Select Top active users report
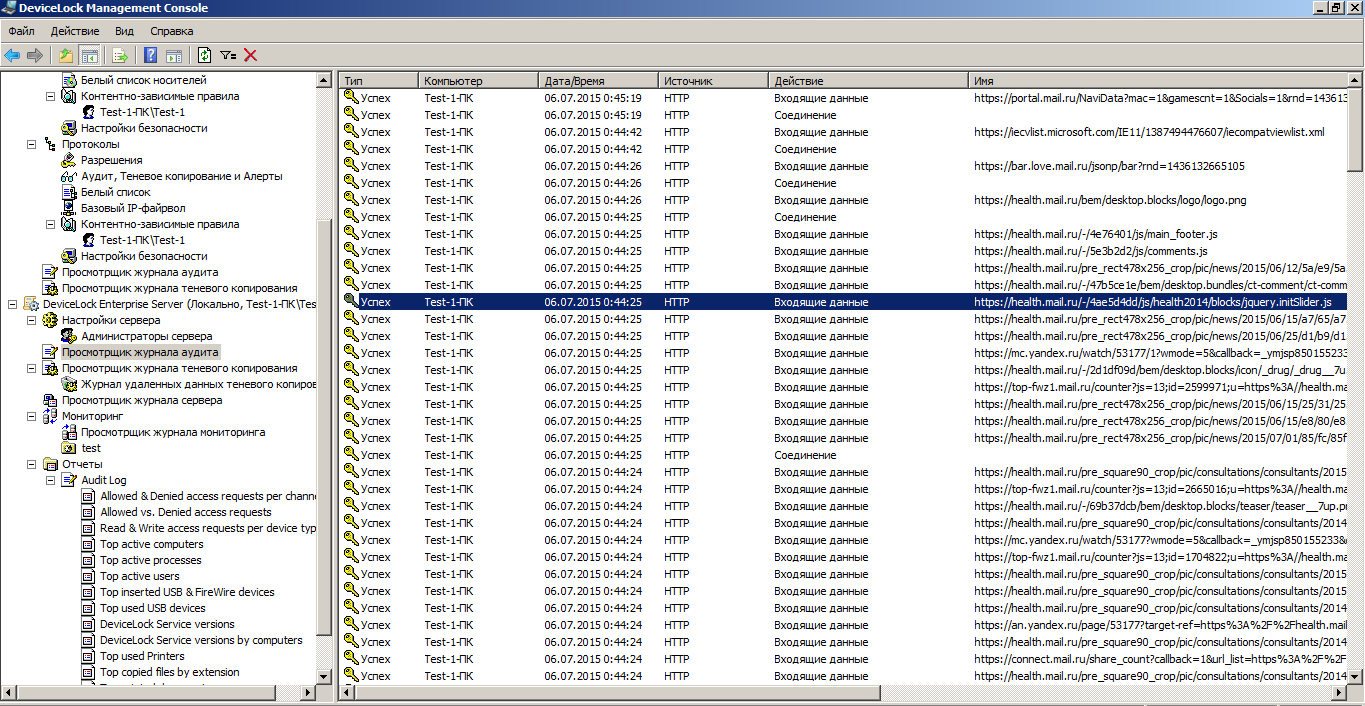This screenshot has width=1365, height=706. pyautogui.click(x=140, y=576)
